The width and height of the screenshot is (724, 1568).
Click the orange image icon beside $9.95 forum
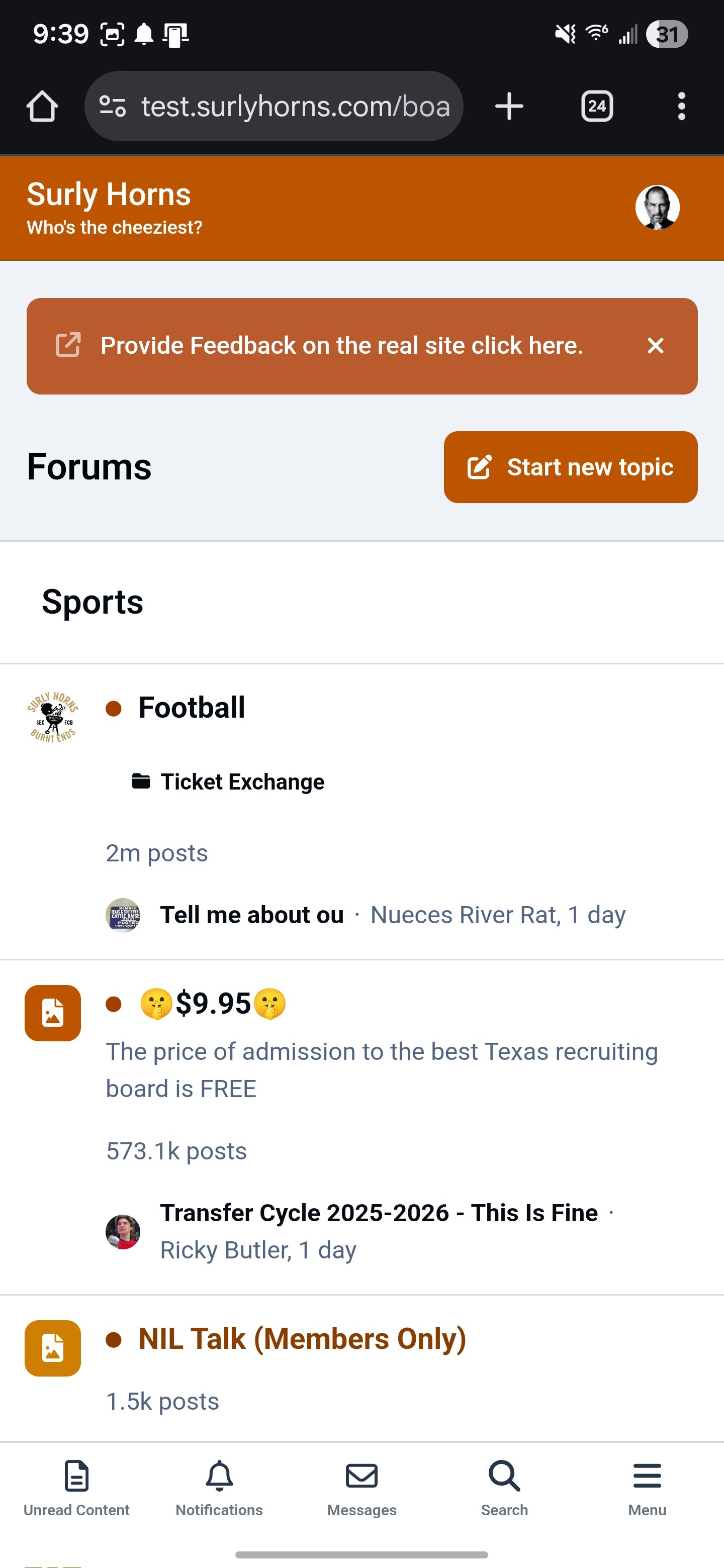(53, 1014)
